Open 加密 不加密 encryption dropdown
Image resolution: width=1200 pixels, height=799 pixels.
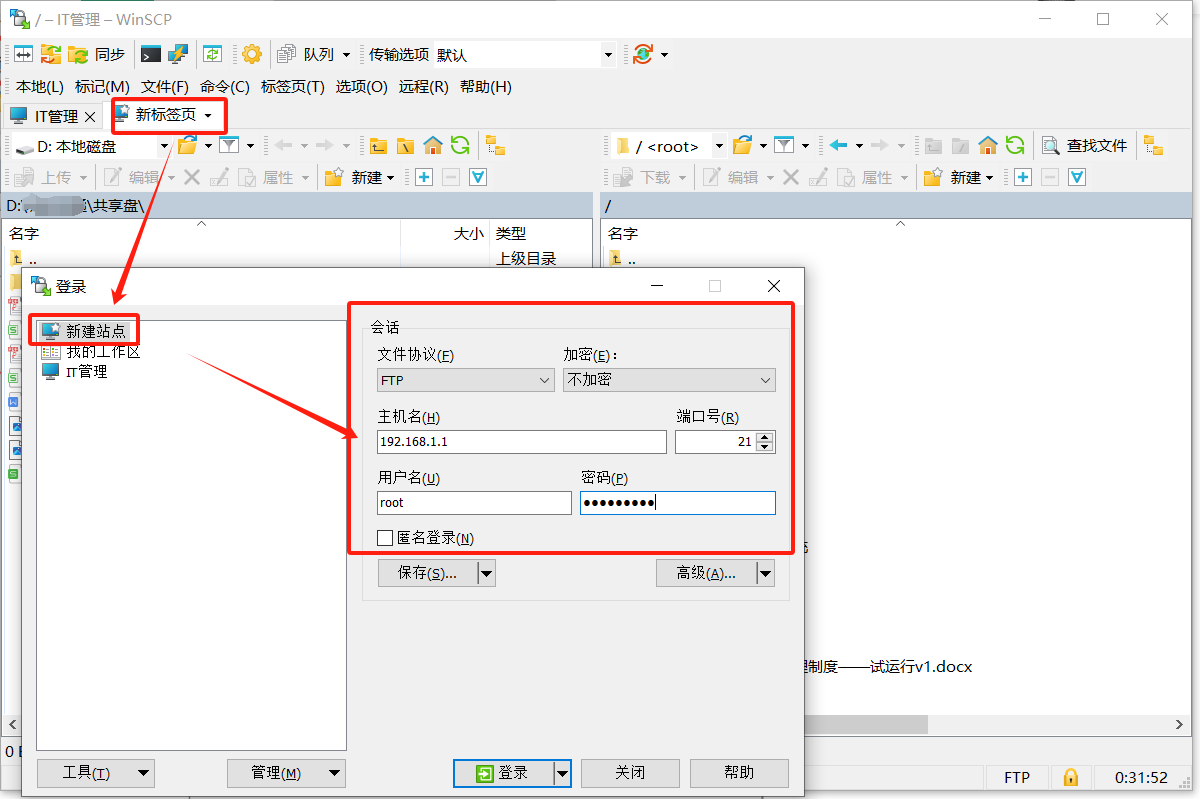tap(669, 380)
